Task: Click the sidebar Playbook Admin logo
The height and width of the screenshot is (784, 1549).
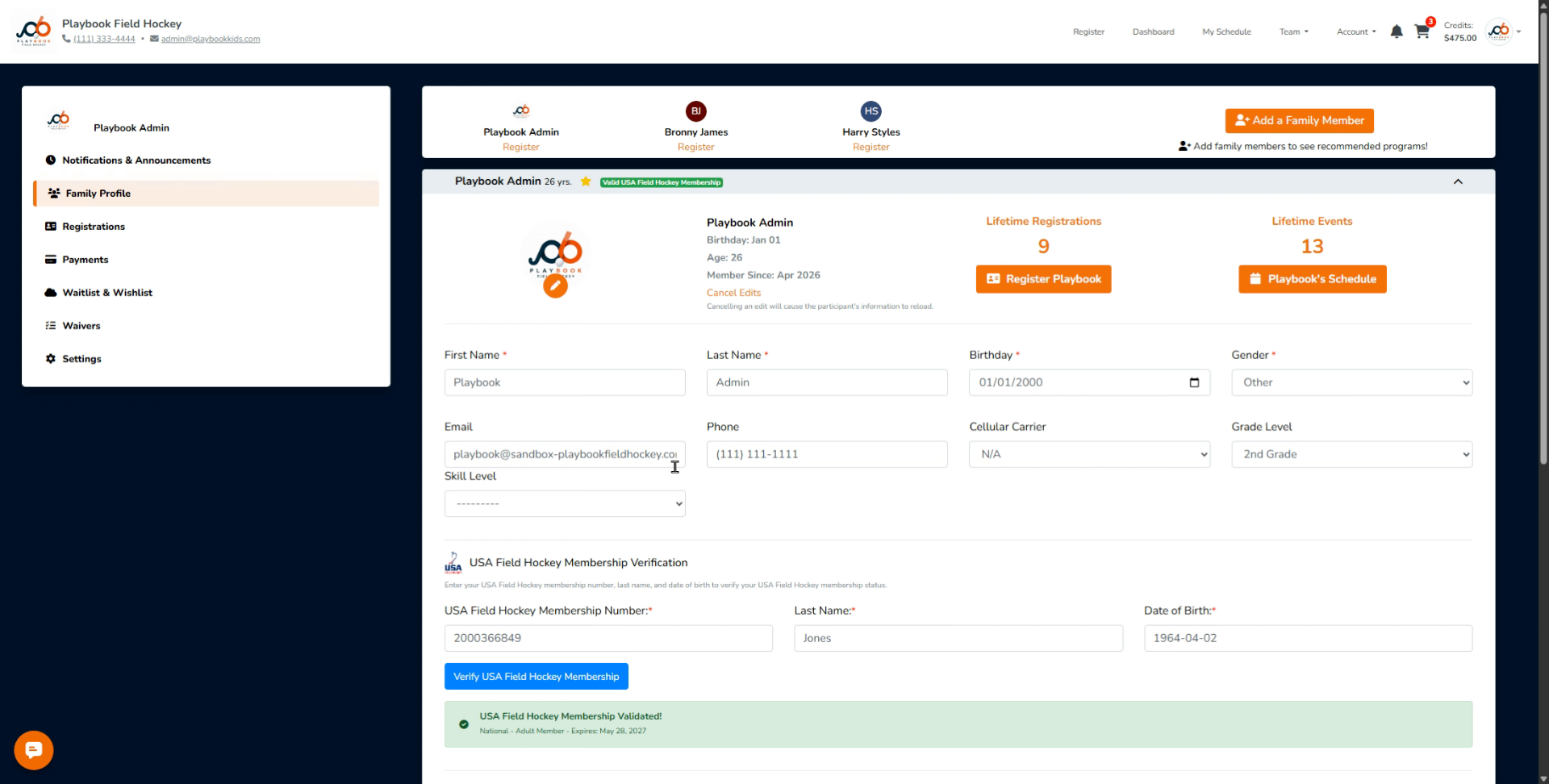Action: click(58, 121)
